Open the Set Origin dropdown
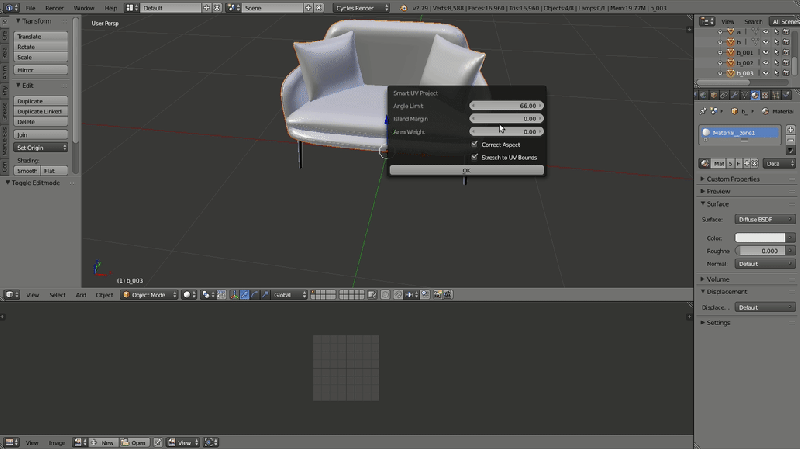The image size is (800, 449). pos(41,147)
